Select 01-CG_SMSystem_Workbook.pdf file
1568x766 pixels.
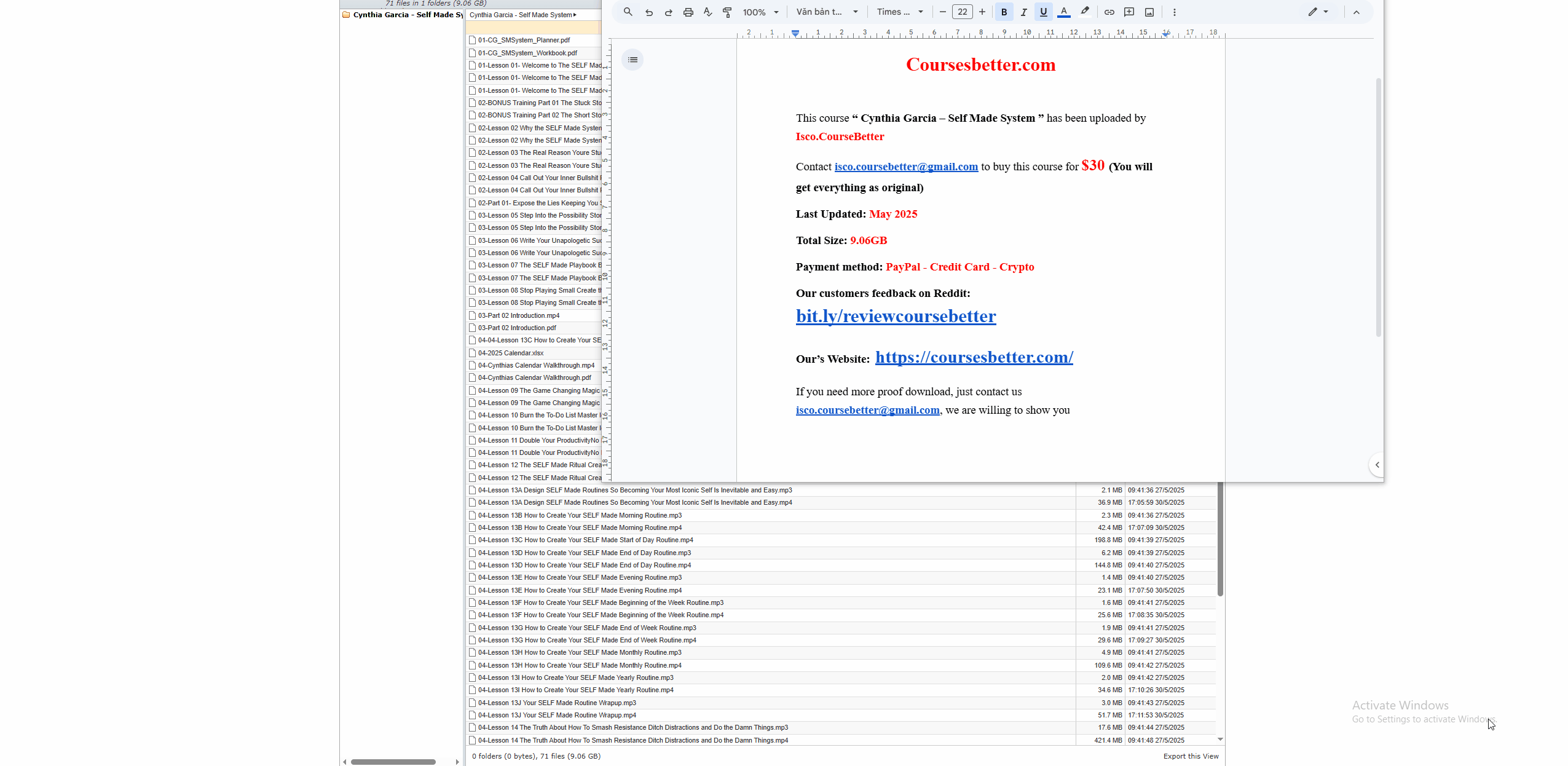coord(527,53)
